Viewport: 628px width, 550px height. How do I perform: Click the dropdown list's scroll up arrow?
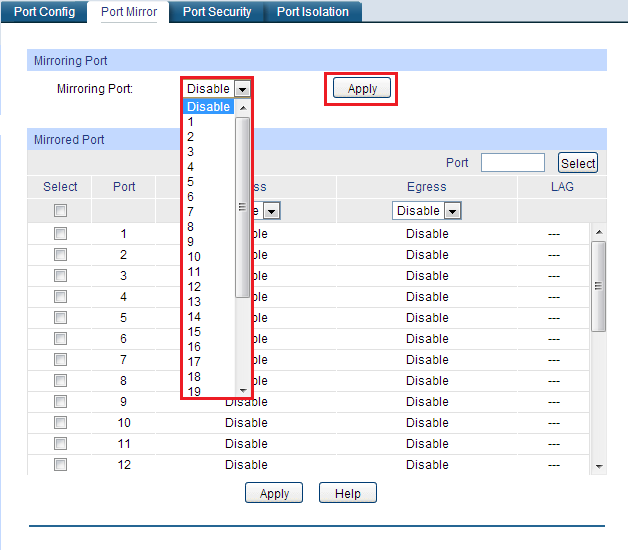pos(243,108)
